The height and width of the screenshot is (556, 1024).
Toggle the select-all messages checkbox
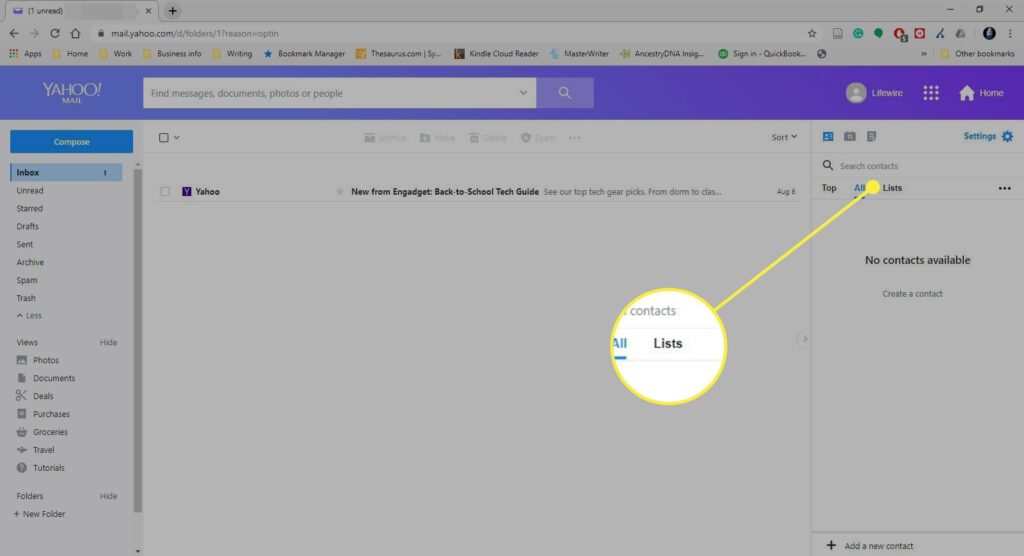(164, 137)
